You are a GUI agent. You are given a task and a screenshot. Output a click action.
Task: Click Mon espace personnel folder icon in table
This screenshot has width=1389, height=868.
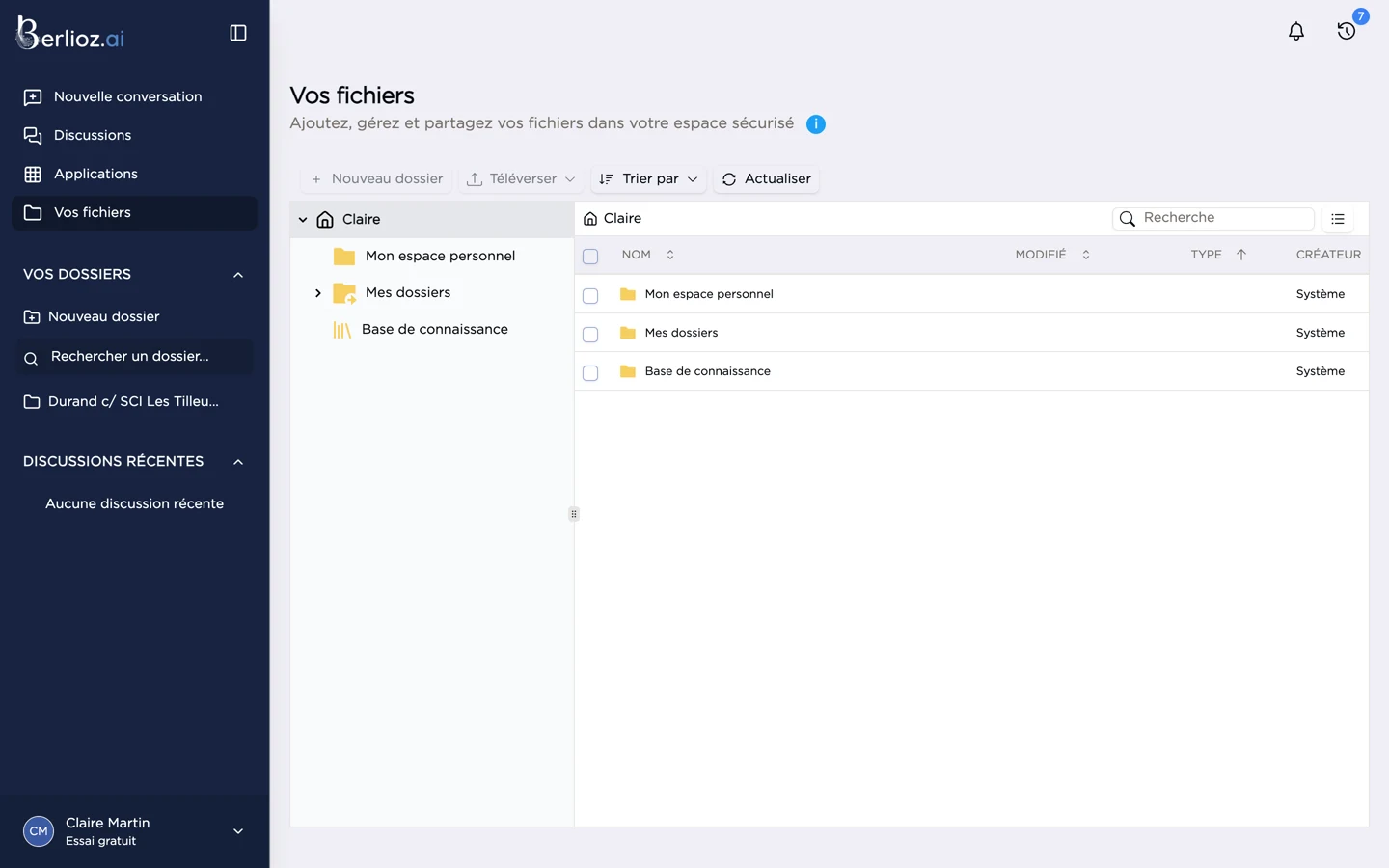tap(628, 294)
